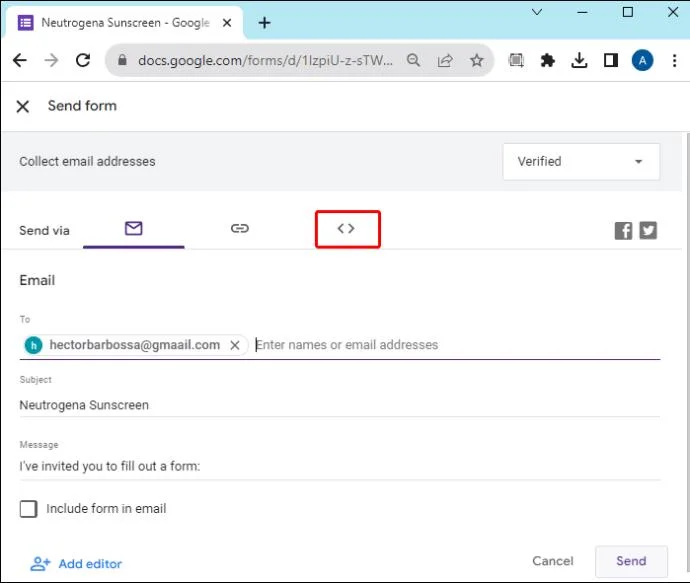Select the Neutrogena Sunscreen browser tab
The image size is (690, 583).
coord(125,22)
